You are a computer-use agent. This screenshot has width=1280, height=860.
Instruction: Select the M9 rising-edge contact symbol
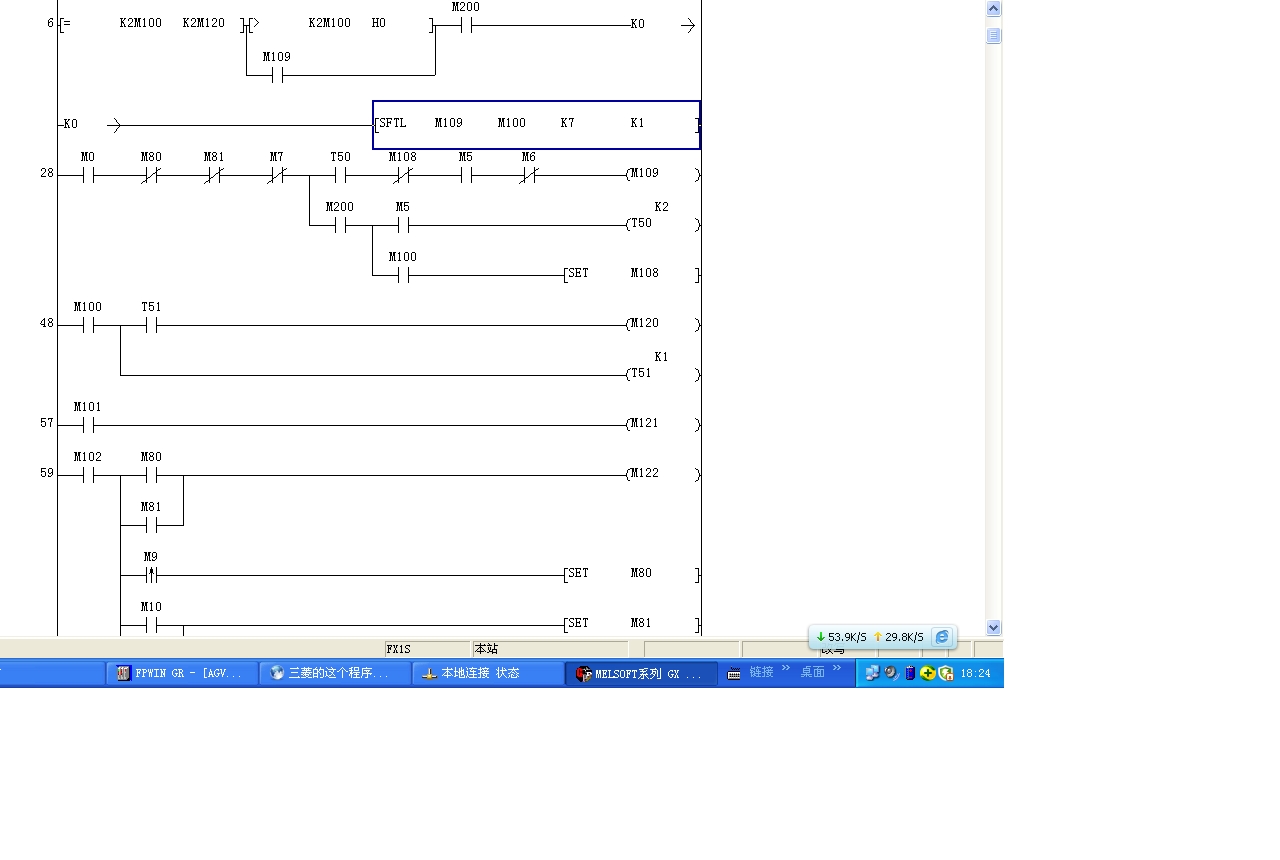[151, 575]
